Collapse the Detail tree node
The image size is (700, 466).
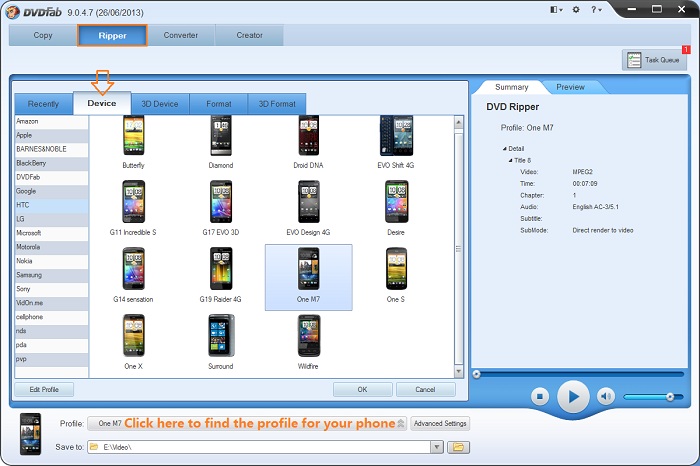(x=504, y=149)
